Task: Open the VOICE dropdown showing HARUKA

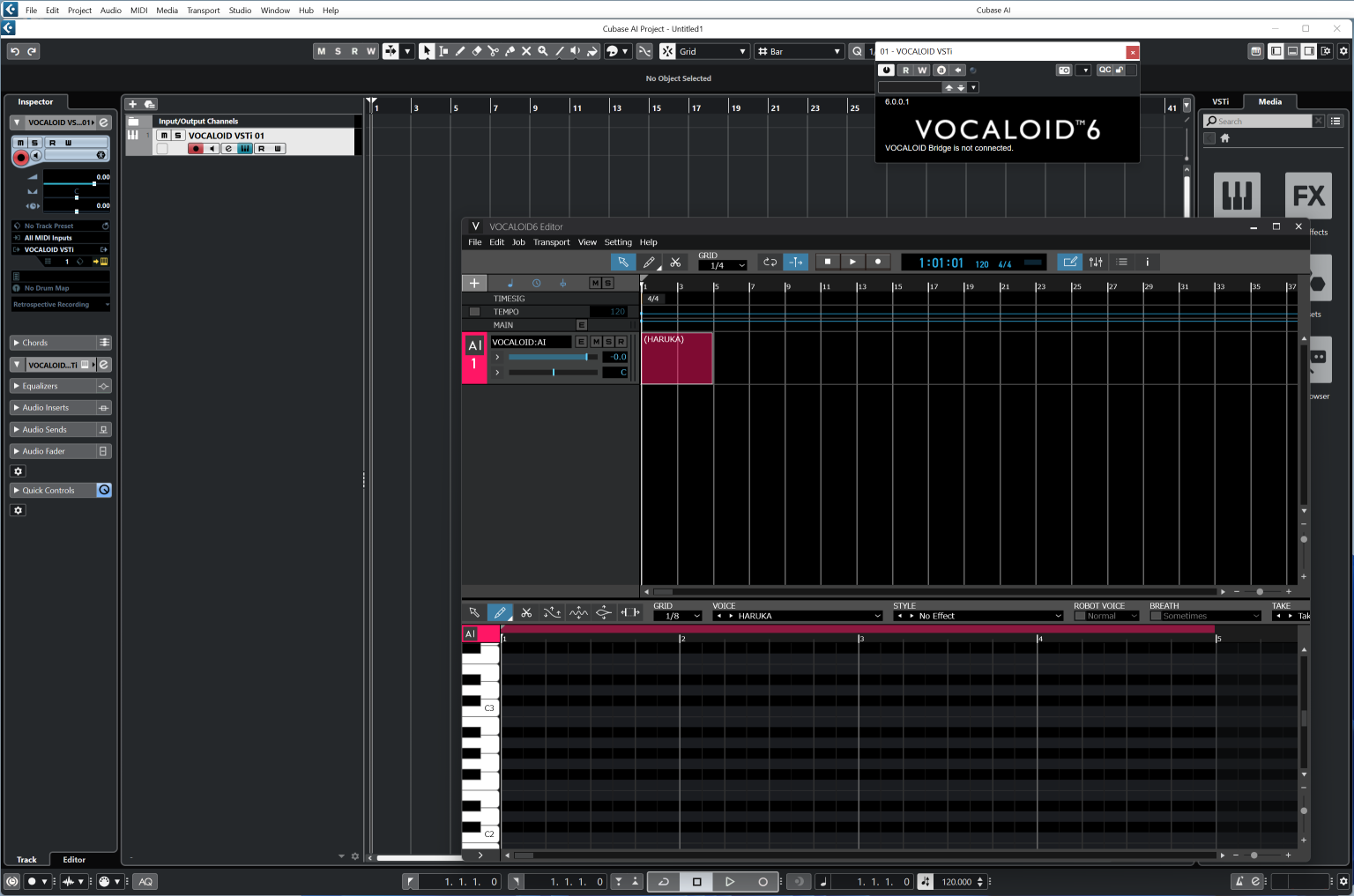Action: [x=798, y=616]
